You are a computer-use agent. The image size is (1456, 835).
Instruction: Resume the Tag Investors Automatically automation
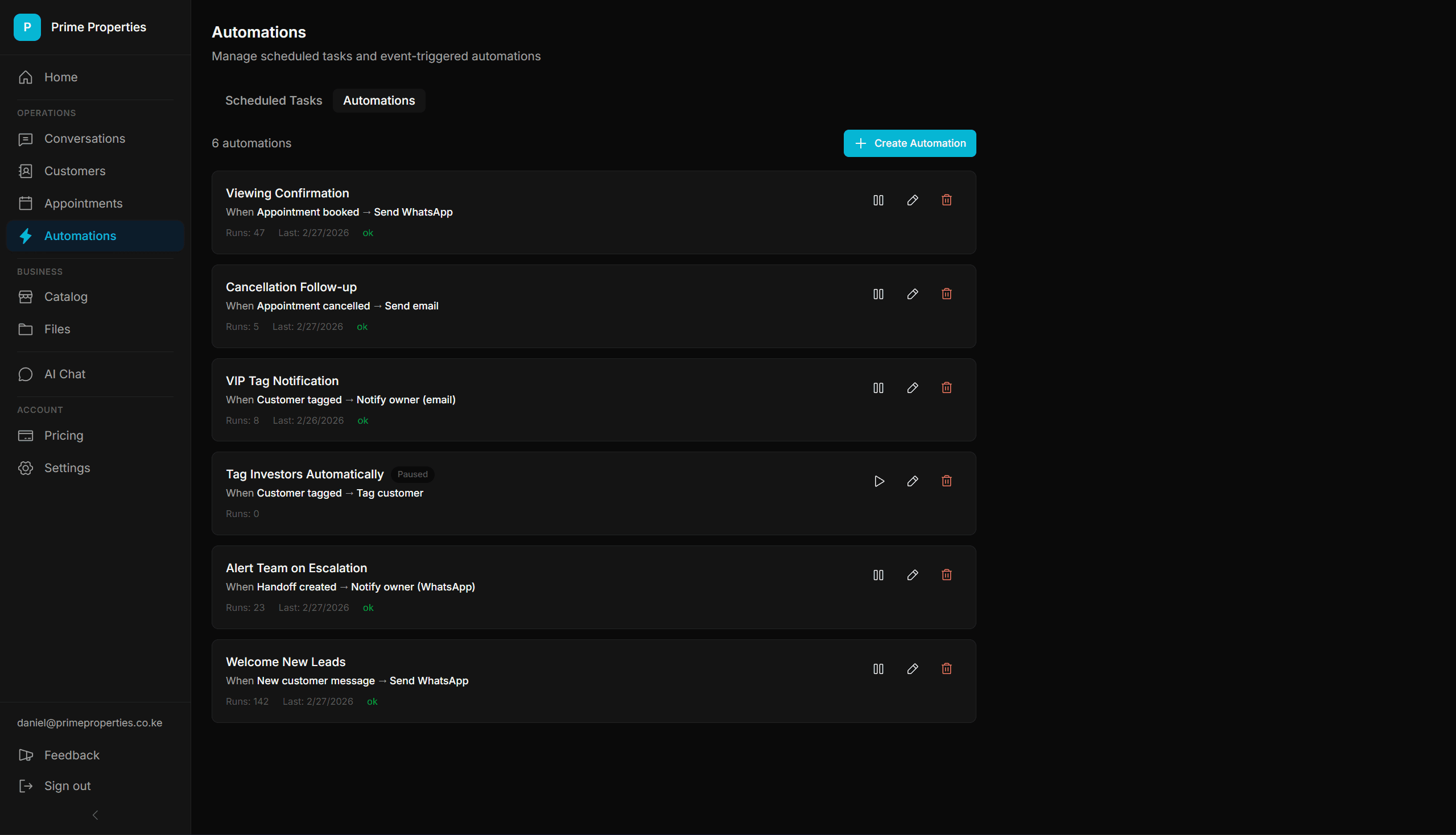[878, 481]
